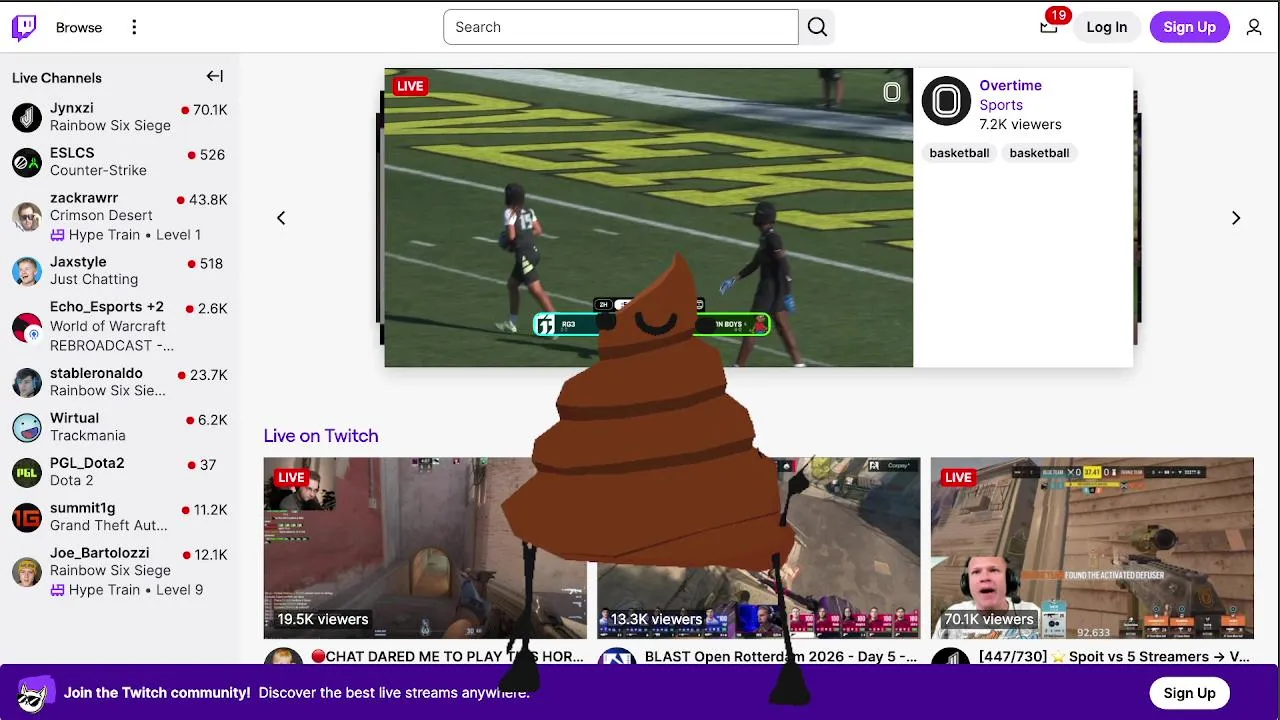Screen dimensions: 1280x720
Task: Click the Browse menu item
Action: pos(79,27)
